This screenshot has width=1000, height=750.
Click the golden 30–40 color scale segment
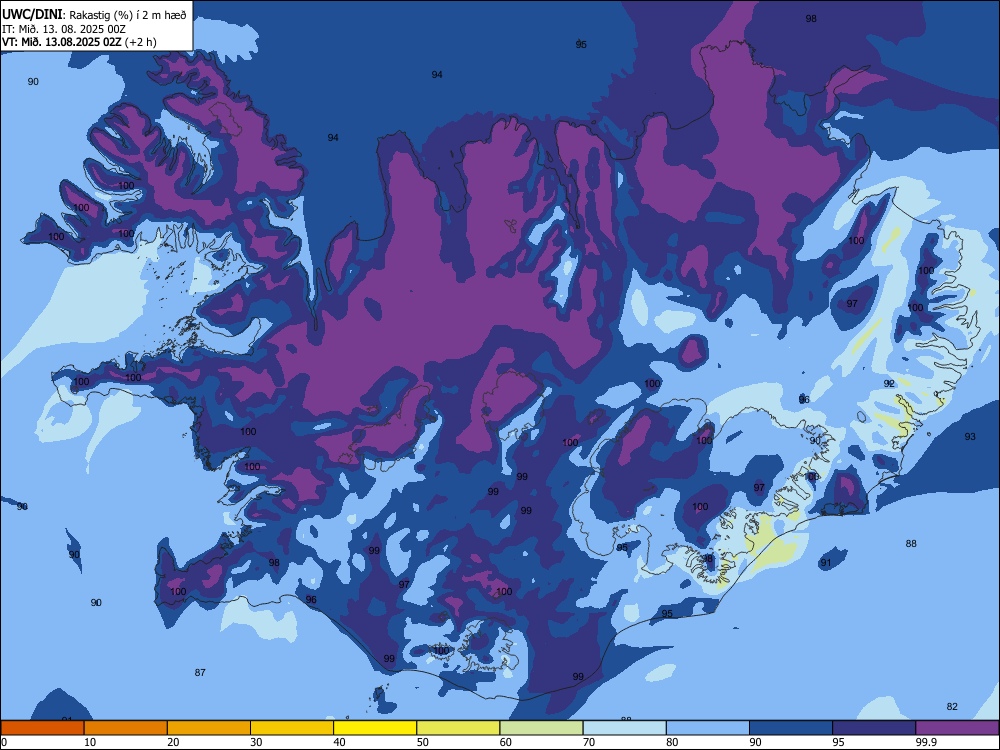(x=292, y=728)
